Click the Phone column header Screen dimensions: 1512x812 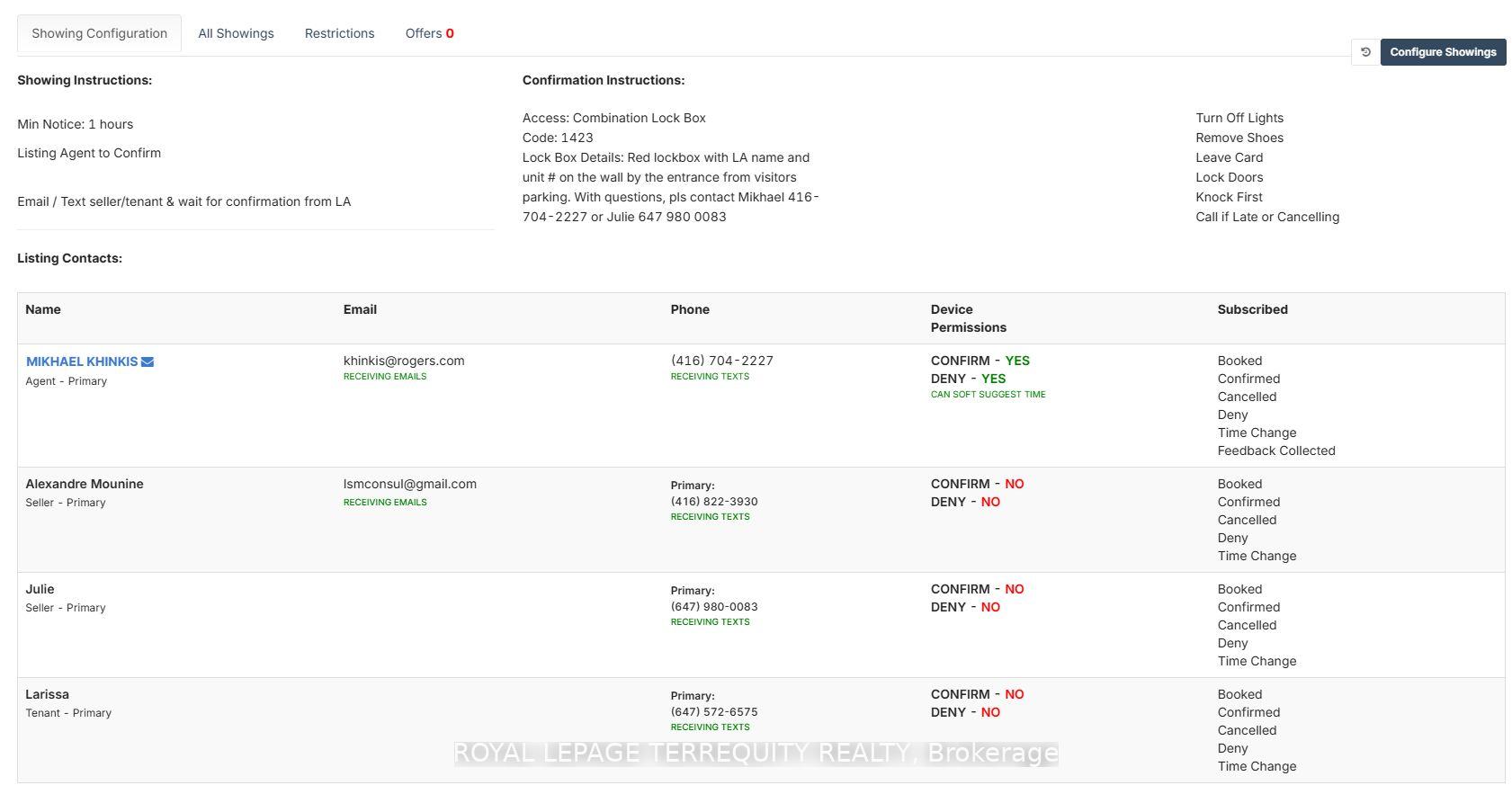[x=690, y=309]
